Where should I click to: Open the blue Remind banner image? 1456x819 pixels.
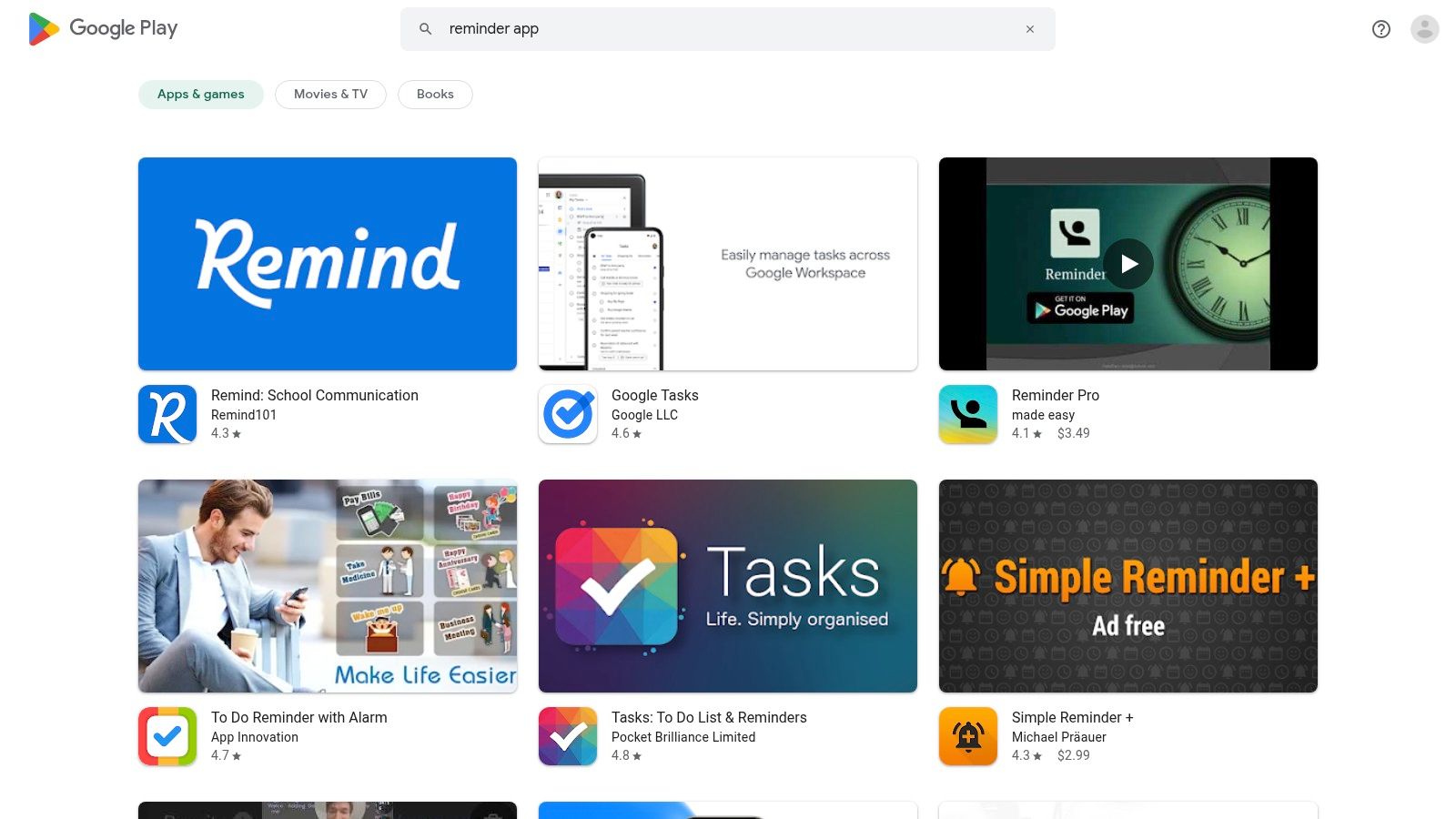[328, 264]
